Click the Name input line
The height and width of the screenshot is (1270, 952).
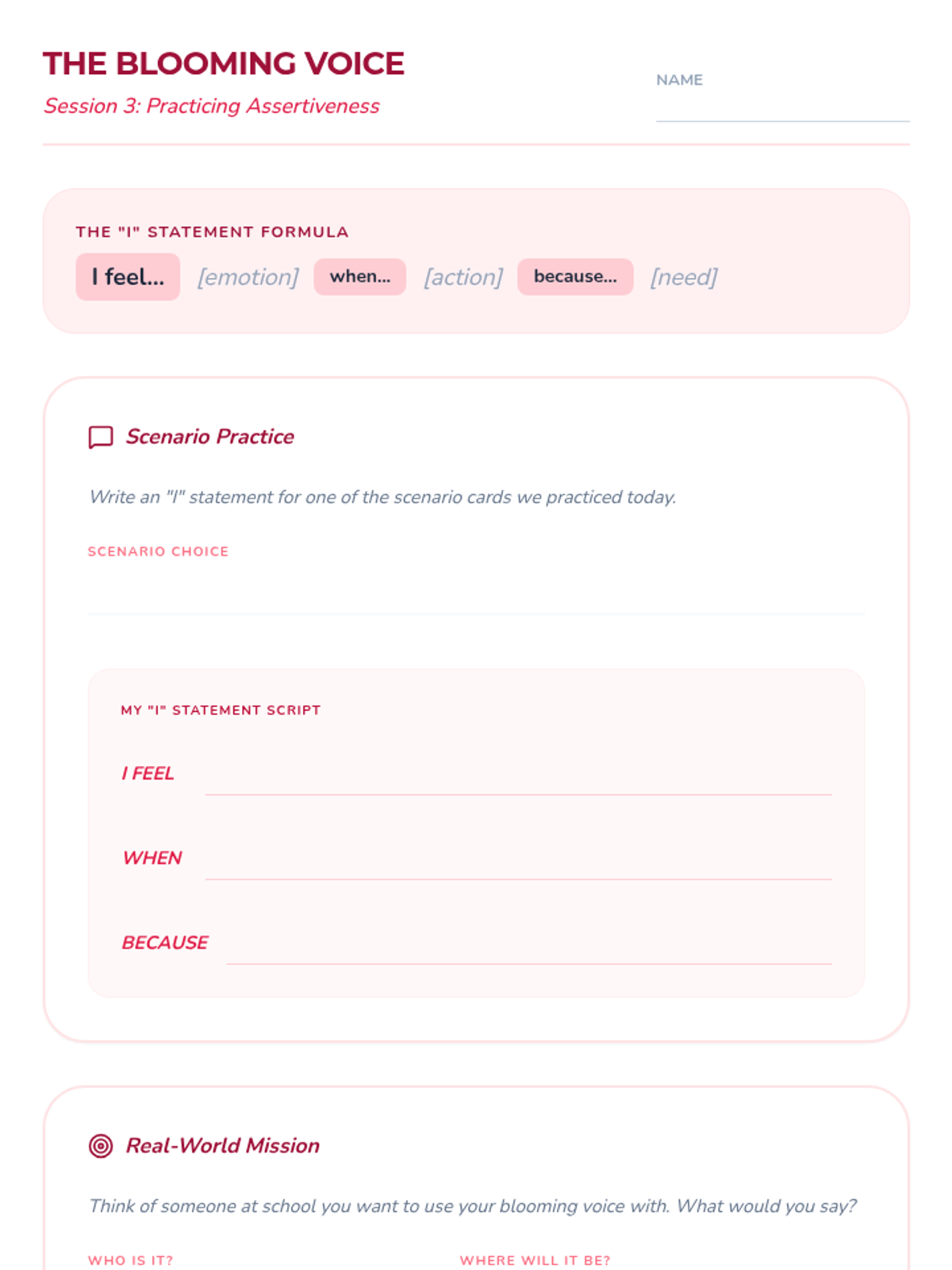[782, 107]
